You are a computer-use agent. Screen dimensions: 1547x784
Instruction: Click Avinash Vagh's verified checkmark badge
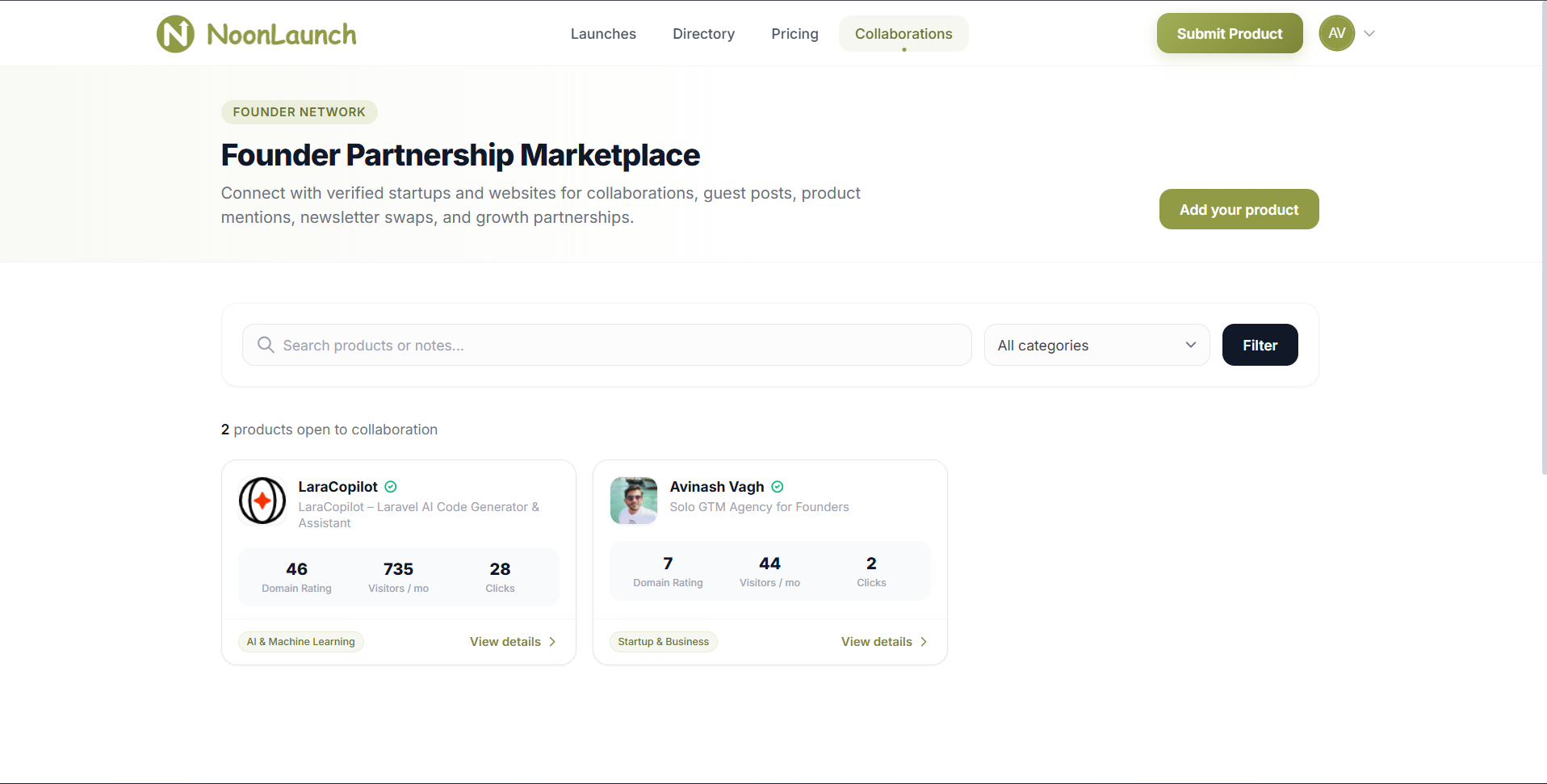(x=778, y=487)
